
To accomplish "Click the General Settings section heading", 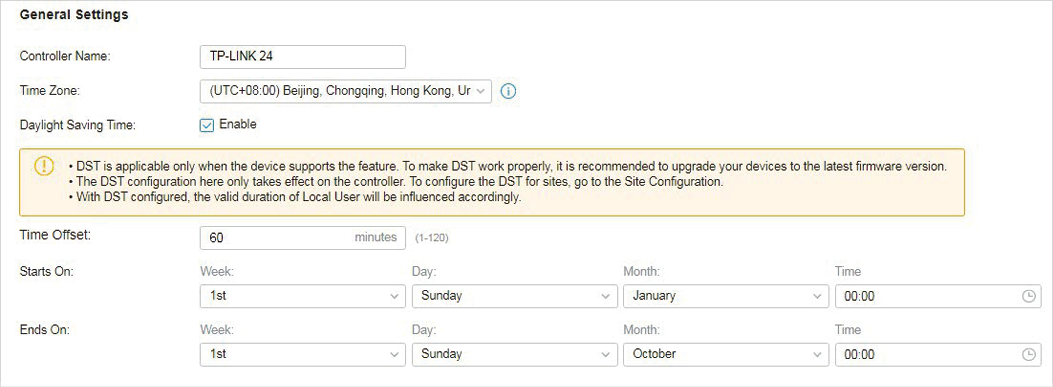I will pos(74,15).
